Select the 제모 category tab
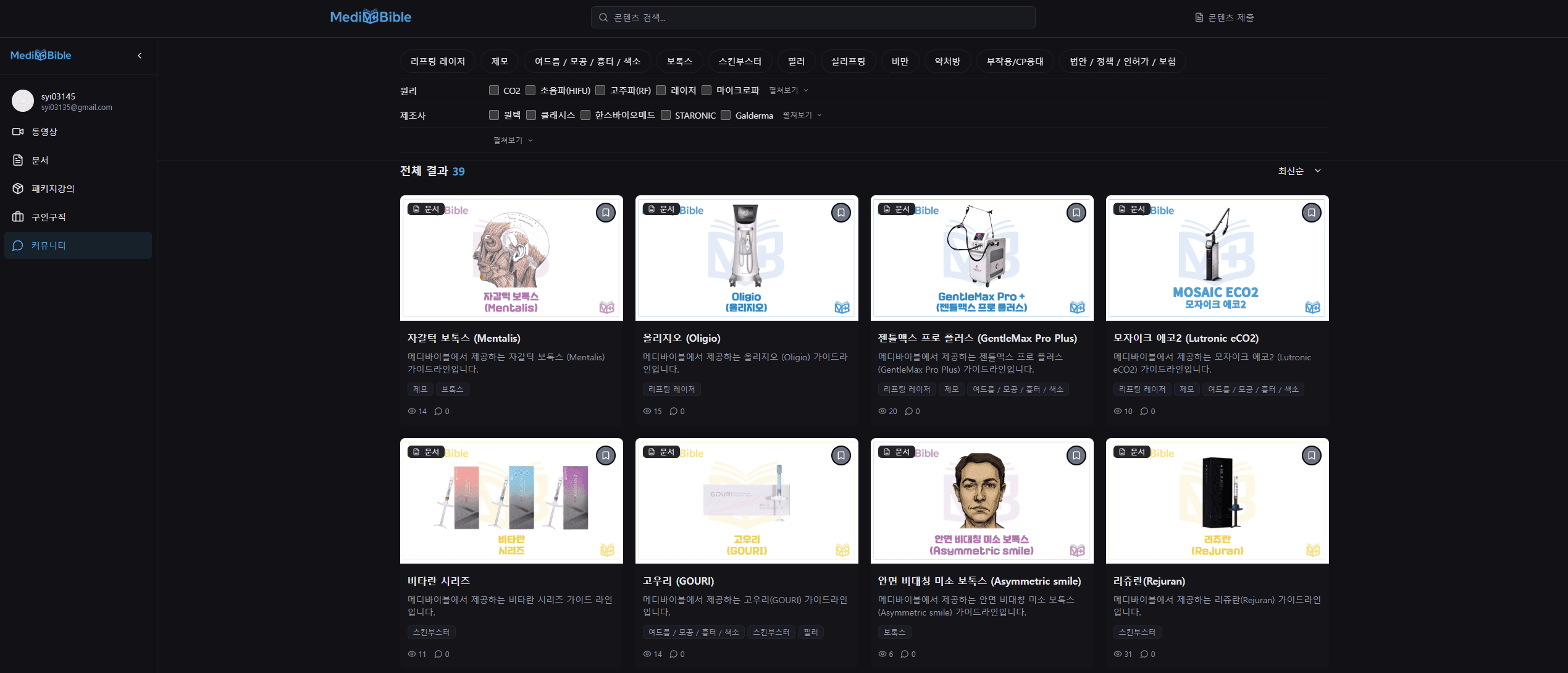Viewport: 1568px width, 673px height. 500,61
